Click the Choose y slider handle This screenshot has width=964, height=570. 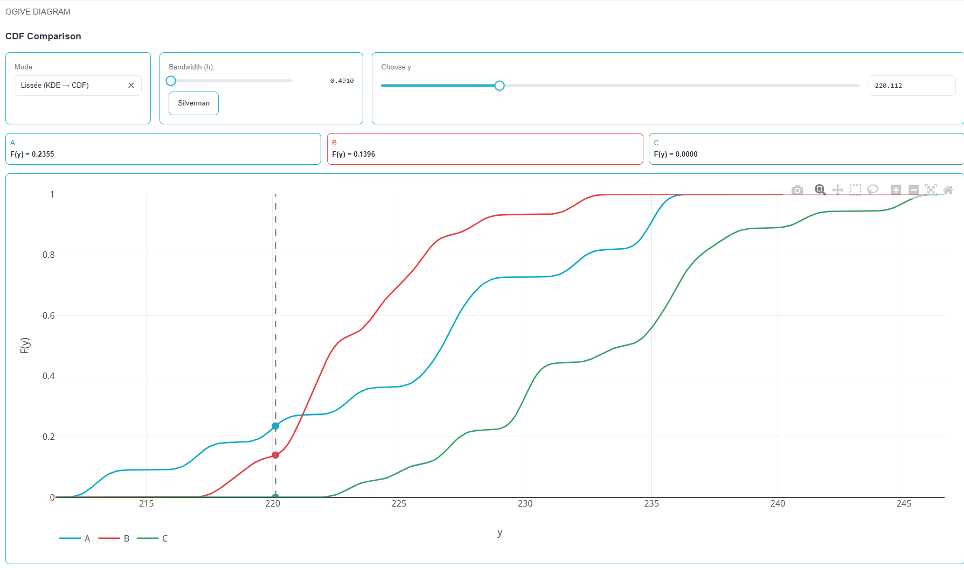[499, 85]
